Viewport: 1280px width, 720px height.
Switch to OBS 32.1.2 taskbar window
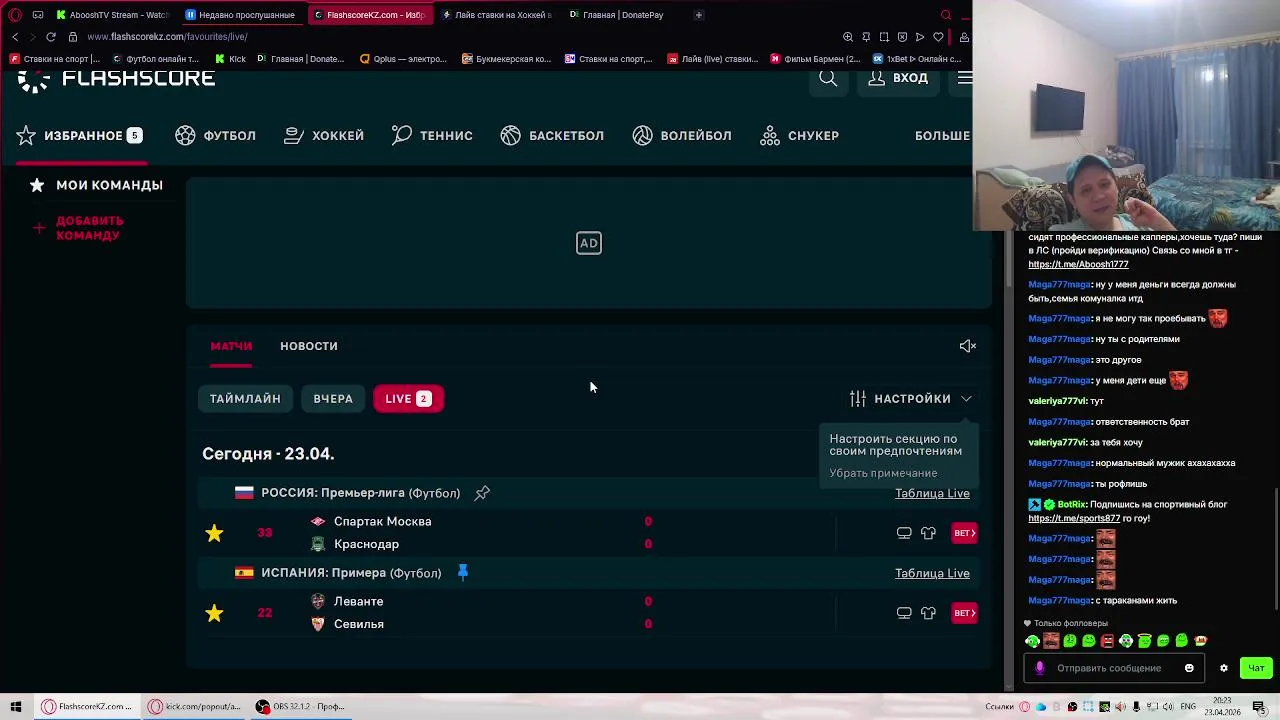[x=301, y=706]
